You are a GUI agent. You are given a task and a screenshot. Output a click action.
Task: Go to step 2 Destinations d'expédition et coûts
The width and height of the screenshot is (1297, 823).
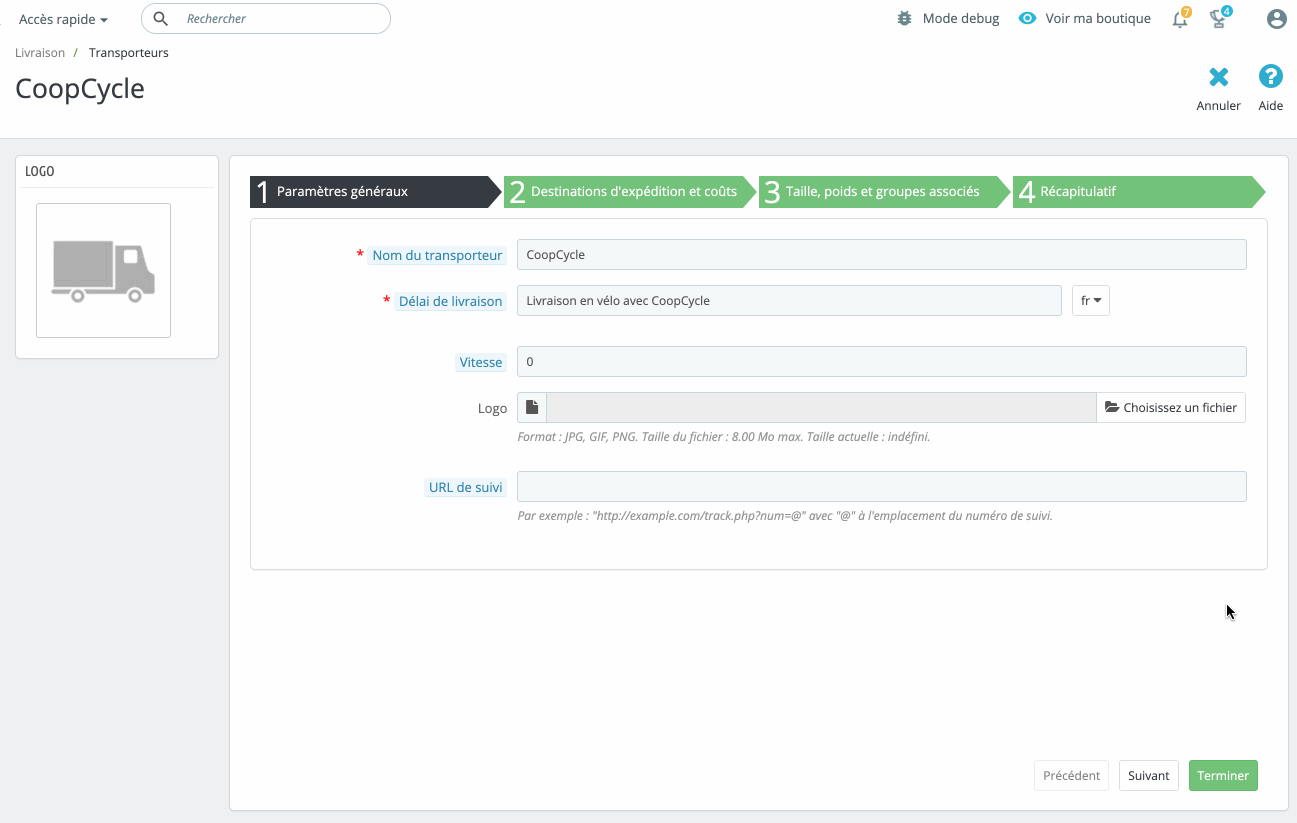(x=630, y=191)
